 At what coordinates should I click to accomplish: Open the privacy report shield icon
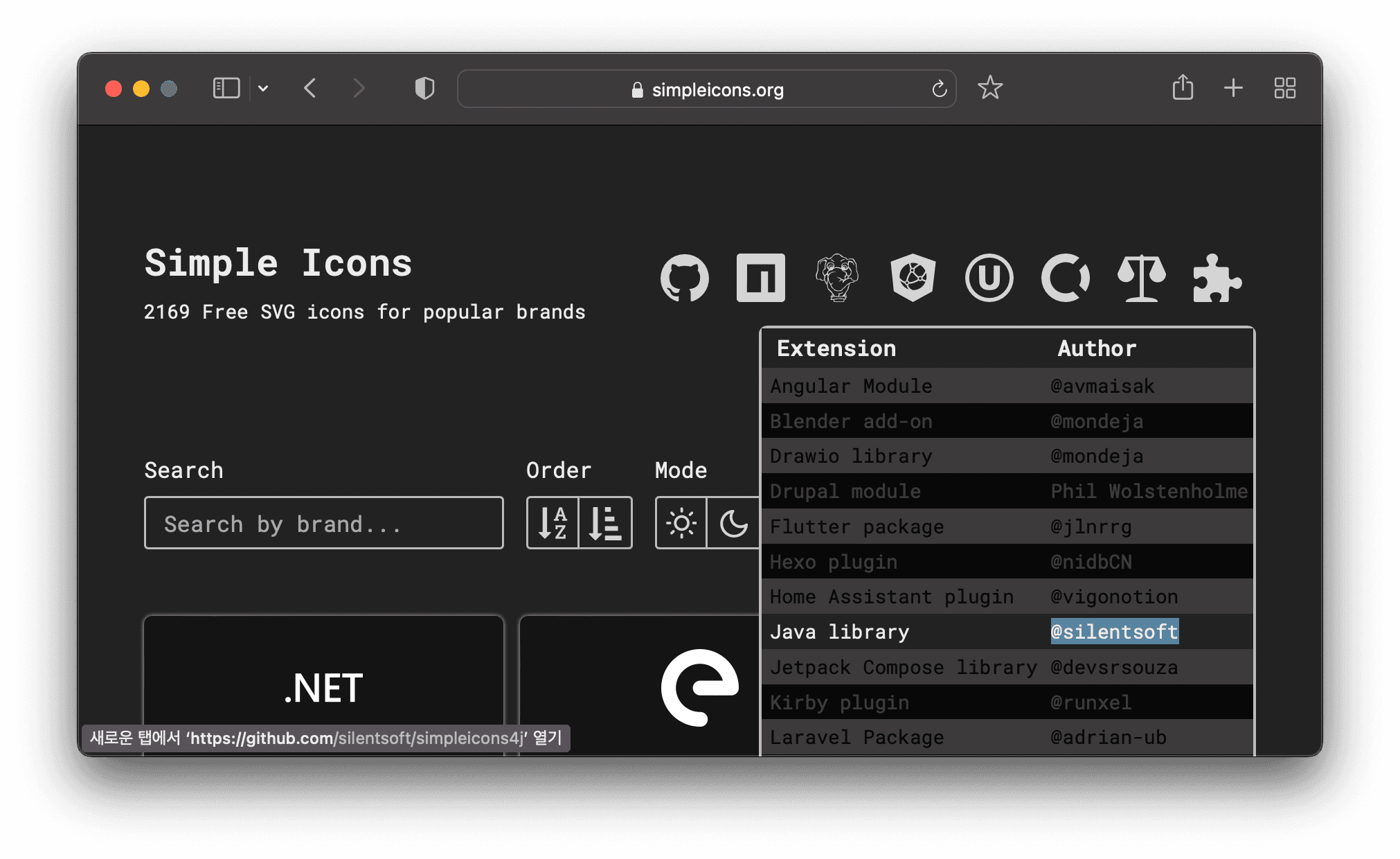tap(424, 88)
